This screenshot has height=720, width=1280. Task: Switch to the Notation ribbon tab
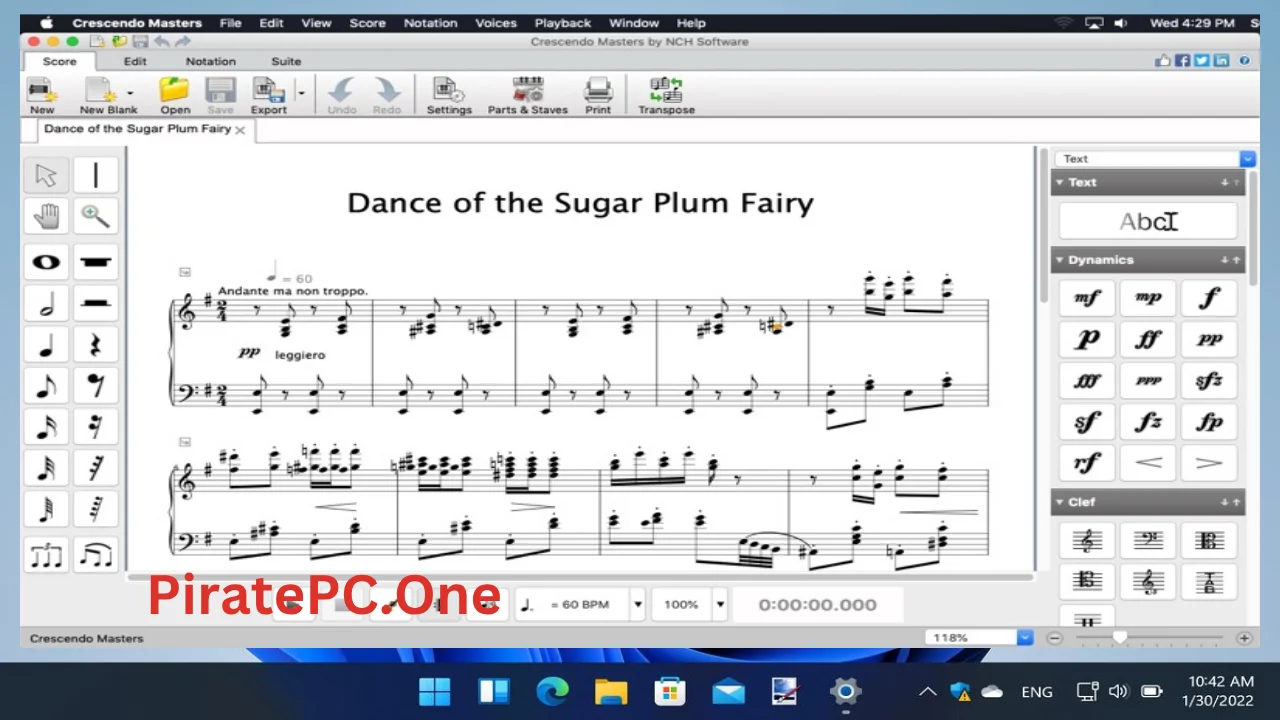(211, 61)
